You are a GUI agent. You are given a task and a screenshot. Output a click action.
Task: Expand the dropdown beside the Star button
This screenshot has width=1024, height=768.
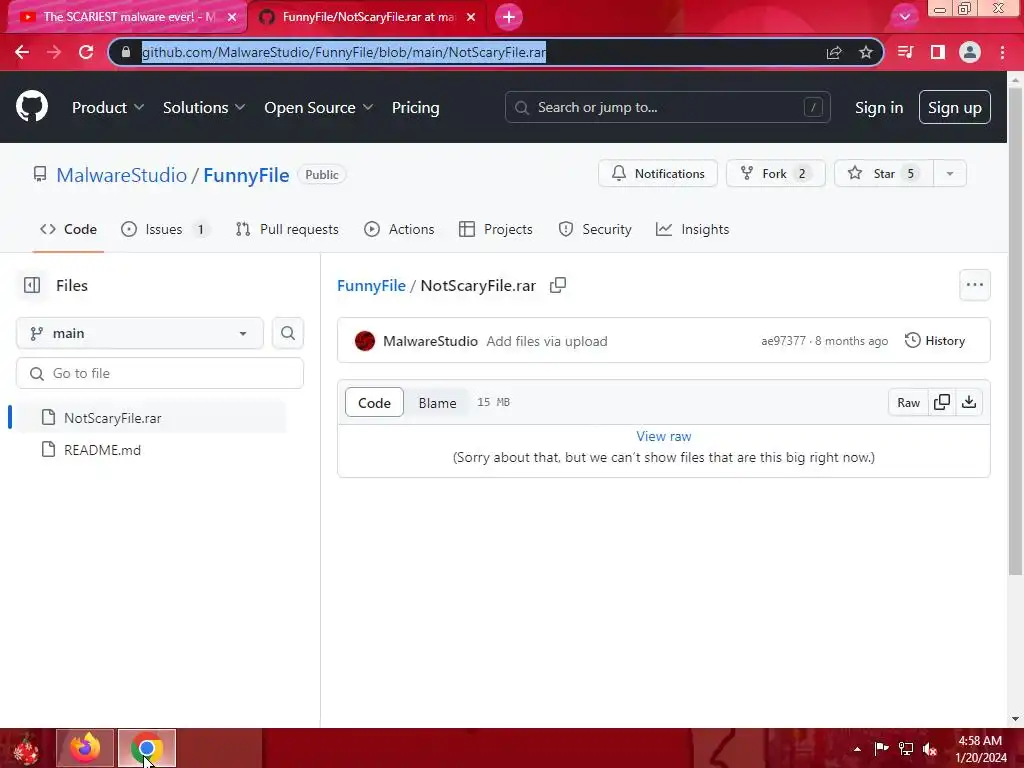click(x=950, y=174)
